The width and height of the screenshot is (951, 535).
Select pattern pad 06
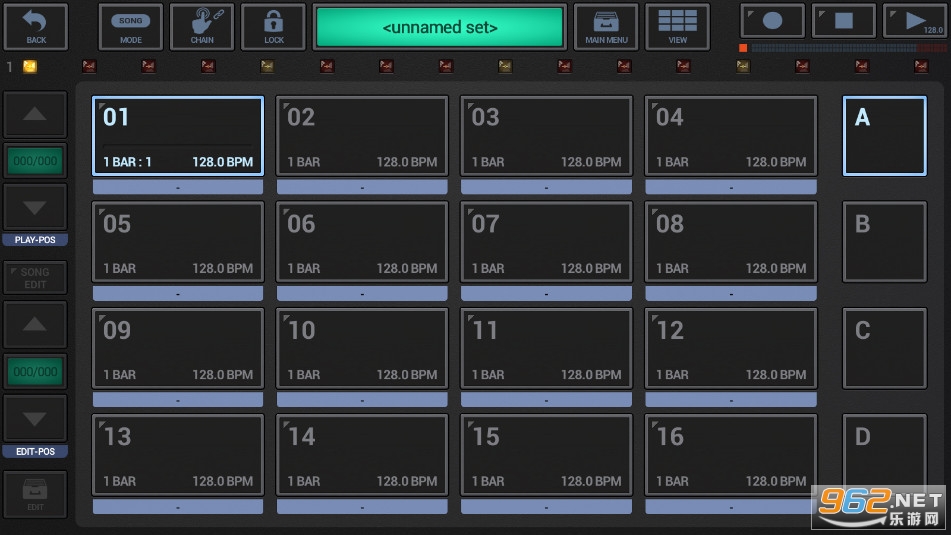[362, 242]
